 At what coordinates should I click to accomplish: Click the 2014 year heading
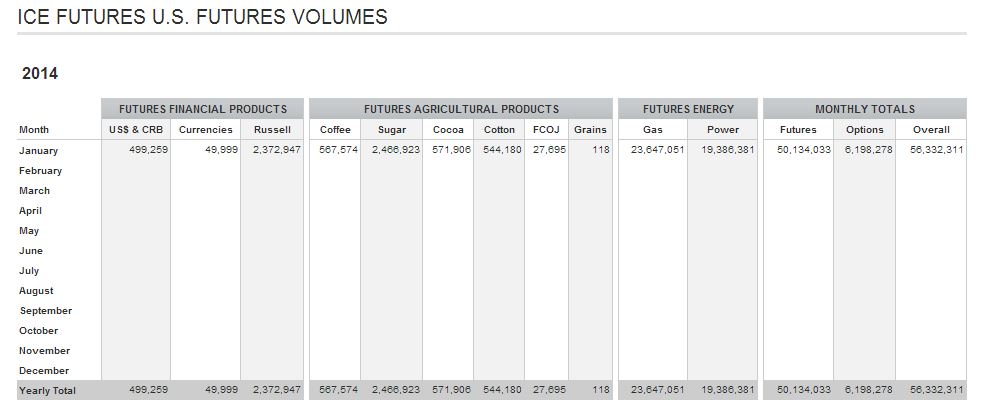point(40,74)
